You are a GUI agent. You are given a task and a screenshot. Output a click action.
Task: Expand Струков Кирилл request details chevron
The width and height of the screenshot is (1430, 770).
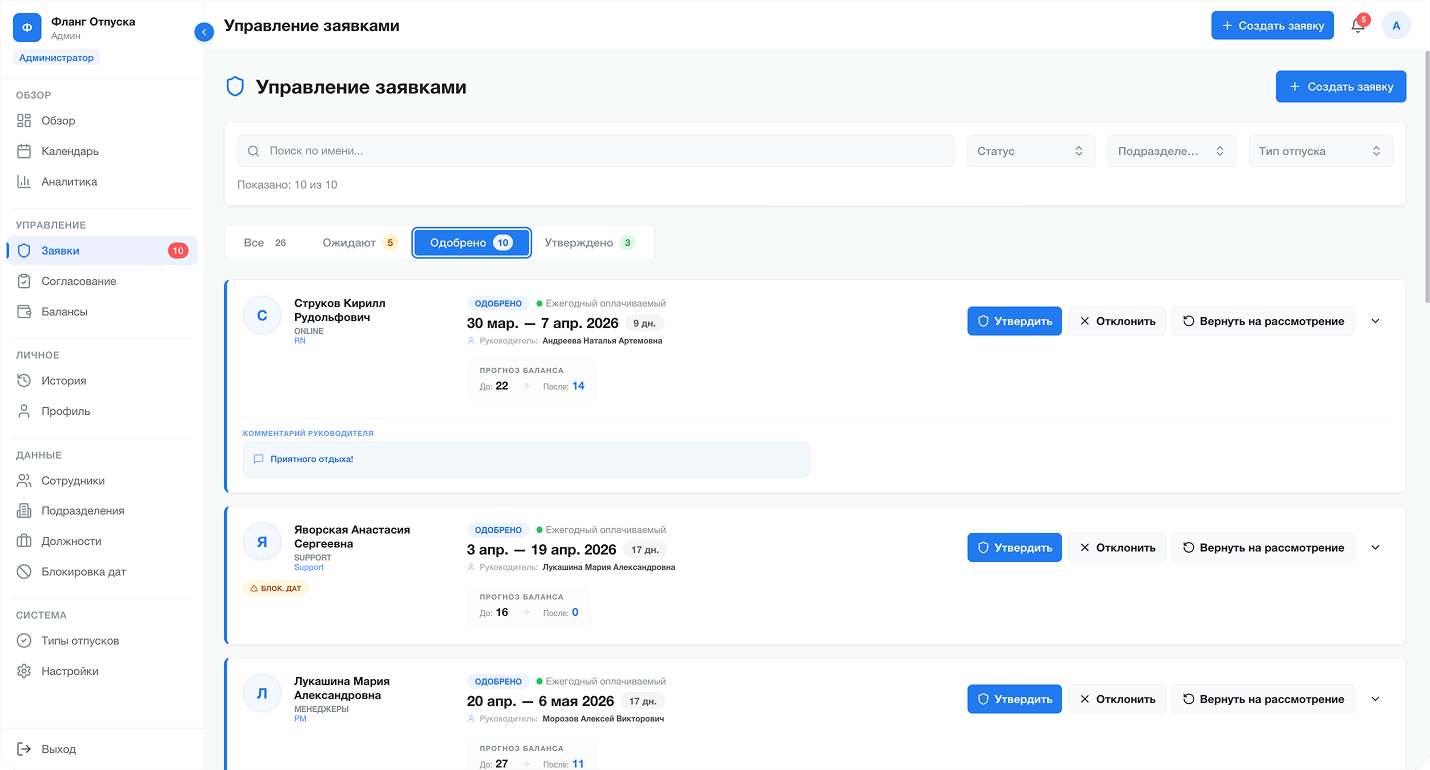click(1375, 321)
